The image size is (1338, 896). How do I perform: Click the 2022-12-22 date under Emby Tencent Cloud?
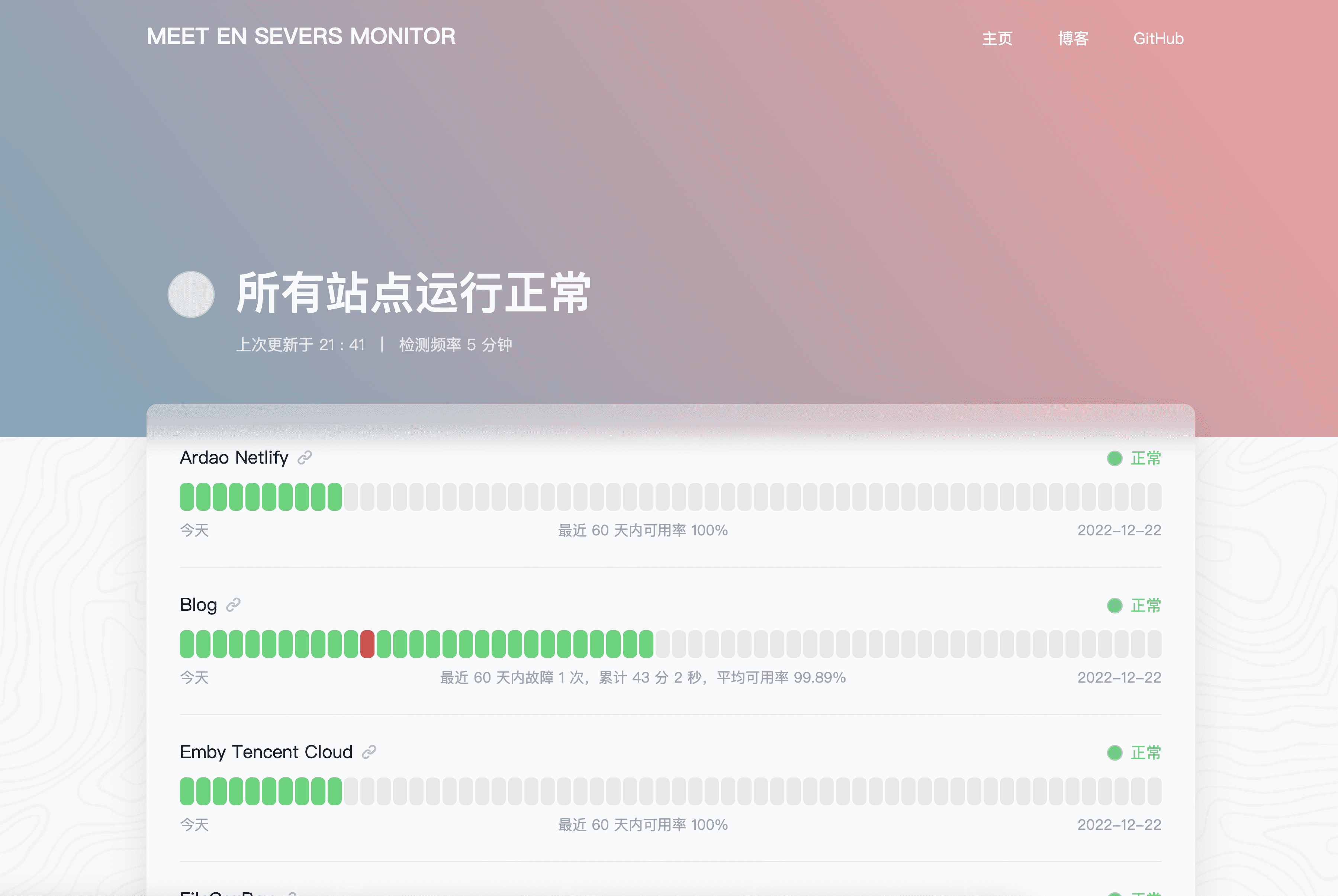(x=1119, y=825)
